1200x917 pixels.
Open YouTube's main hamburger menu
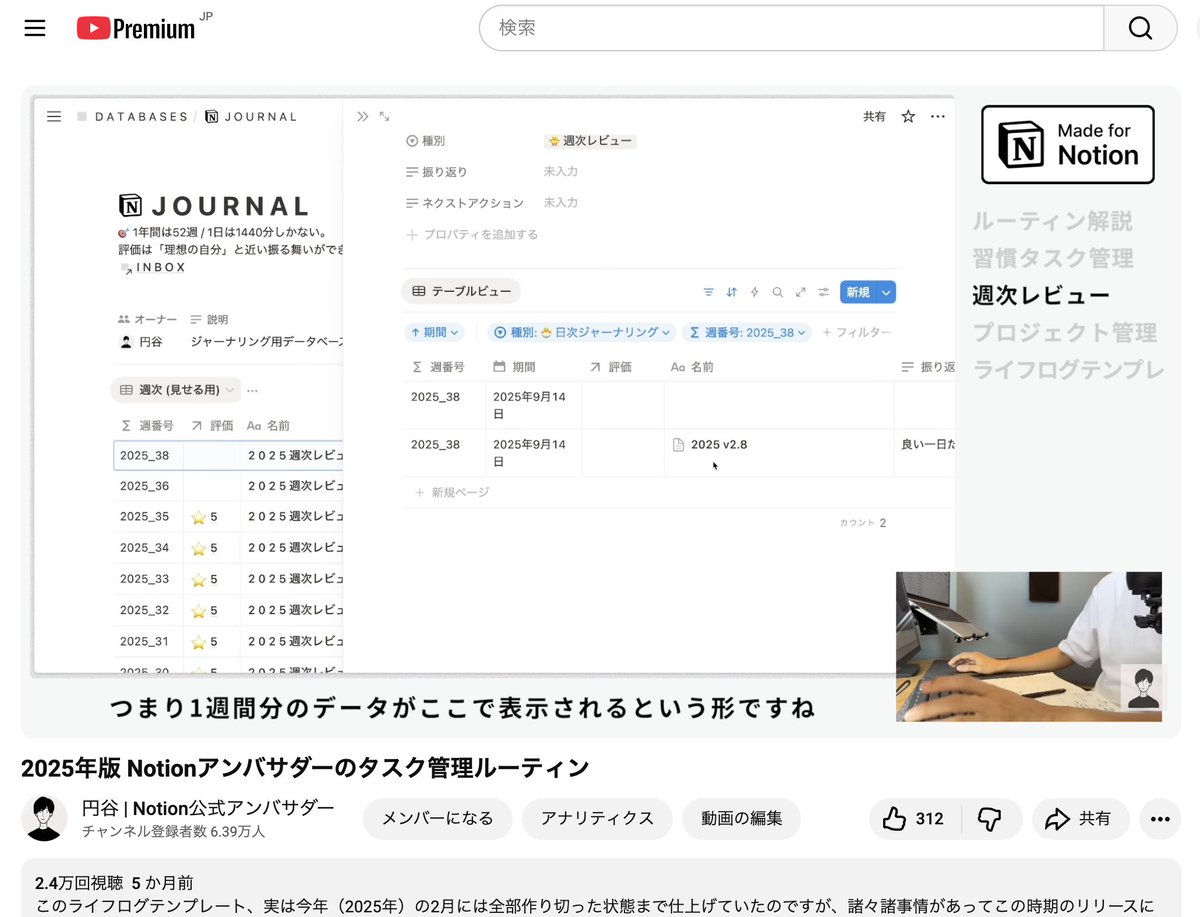[x=34, y=28]
